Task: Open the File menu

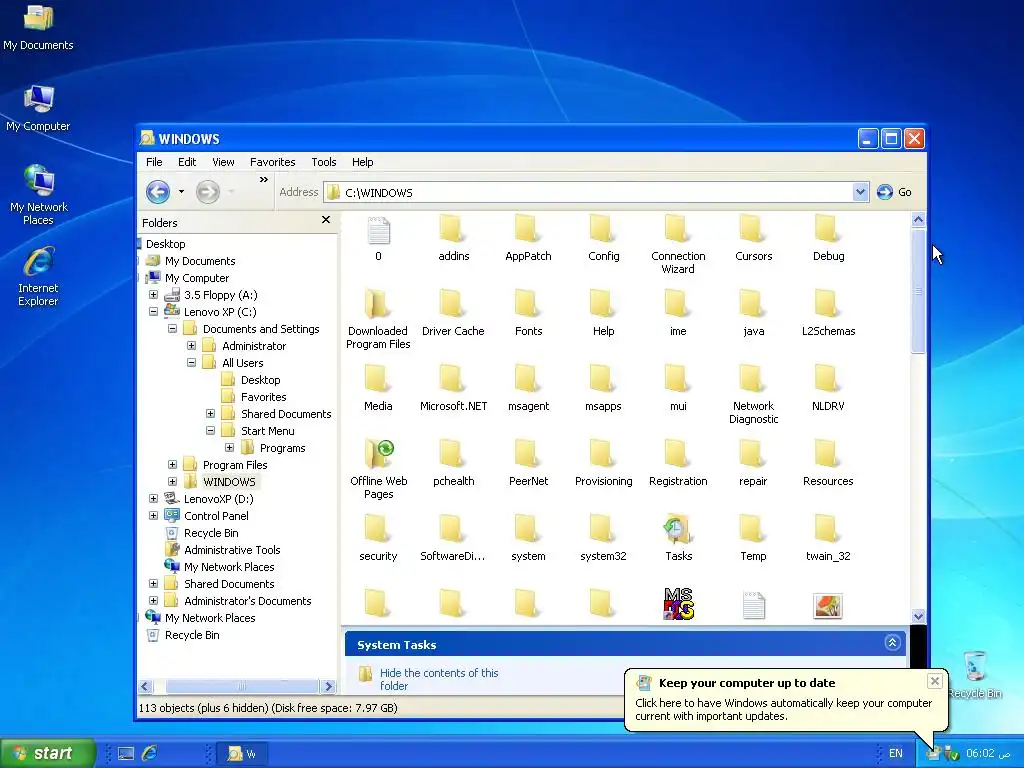Action: 154,162
